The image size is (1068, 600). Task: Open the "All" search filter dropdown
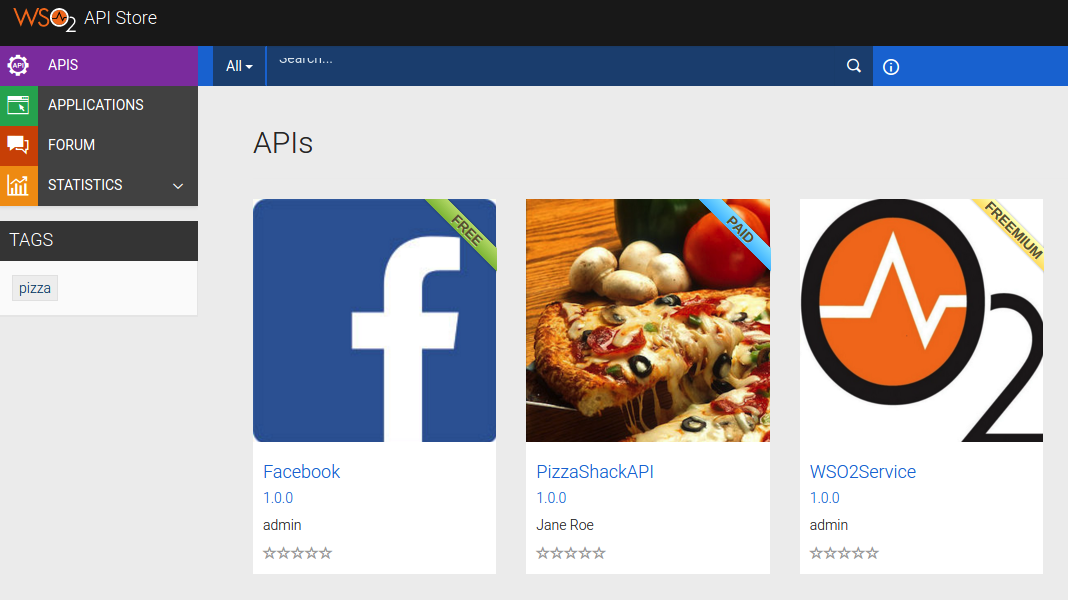coord(238,65)
